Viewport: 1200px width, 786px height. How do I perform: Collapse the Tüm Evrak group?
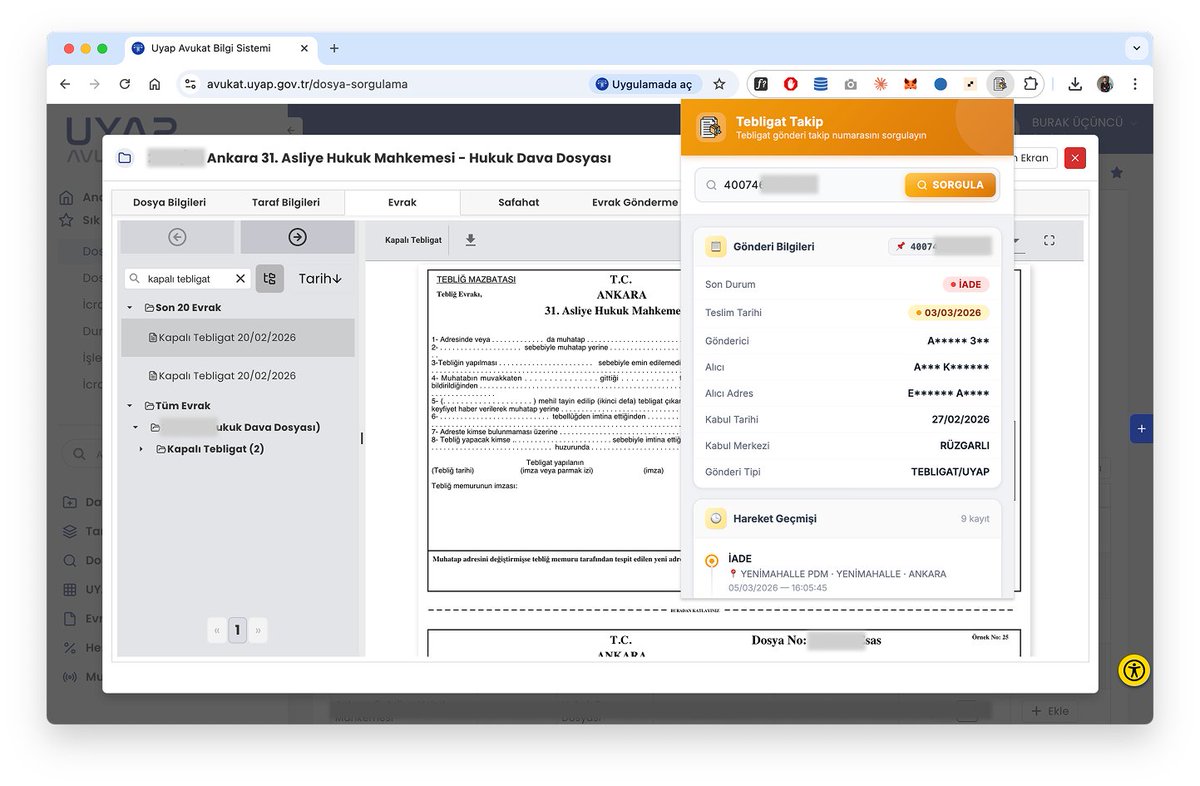tap(130, 406)
